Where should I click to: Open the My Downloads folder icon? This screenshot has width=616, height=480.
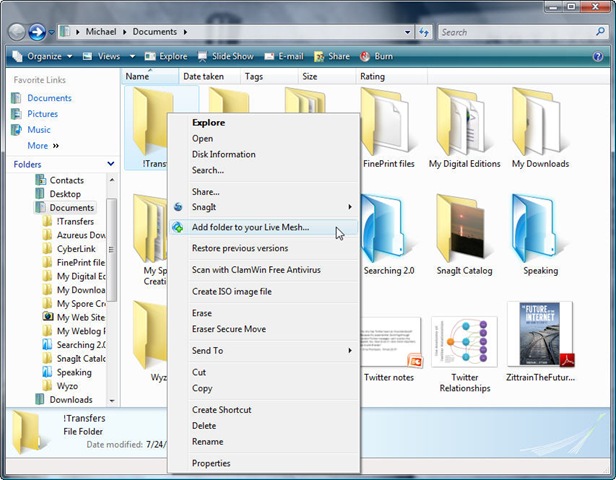[539, 124]
